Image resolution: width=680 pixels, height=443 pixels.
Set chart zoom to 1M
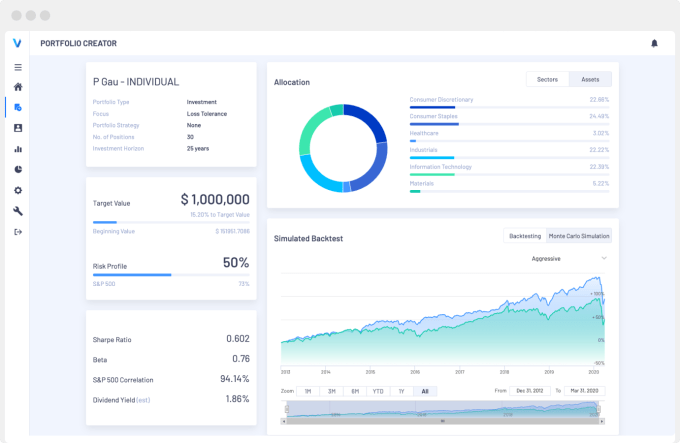(308, 391)
